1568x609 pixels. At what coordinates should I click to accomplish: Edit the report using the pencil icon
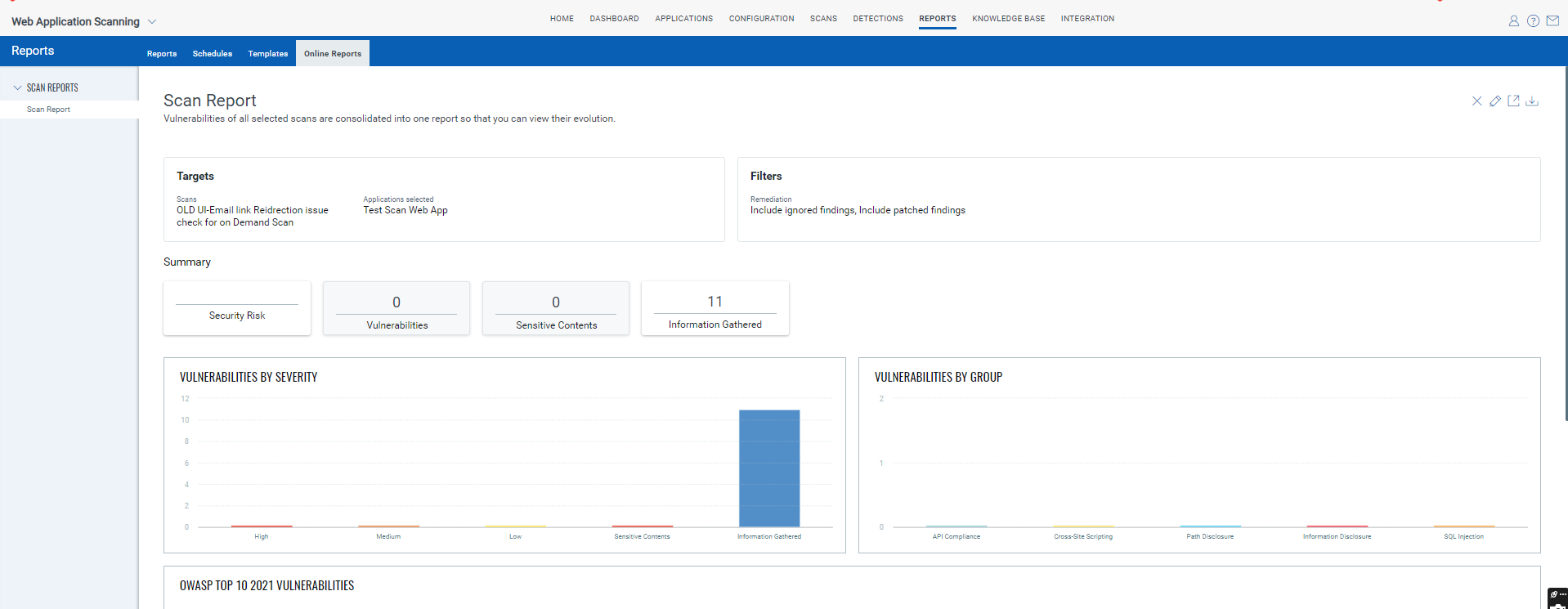point(1495,101)
